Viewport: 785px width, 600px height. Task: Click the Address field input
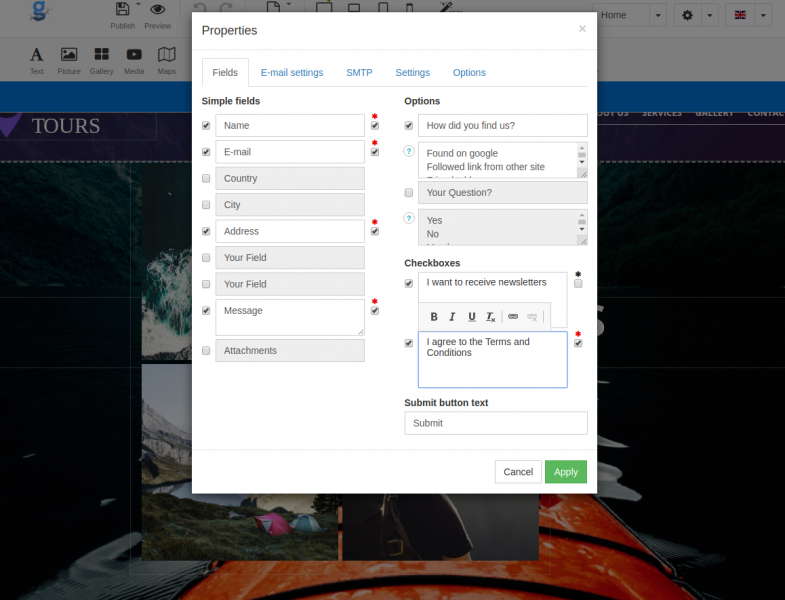290,231
